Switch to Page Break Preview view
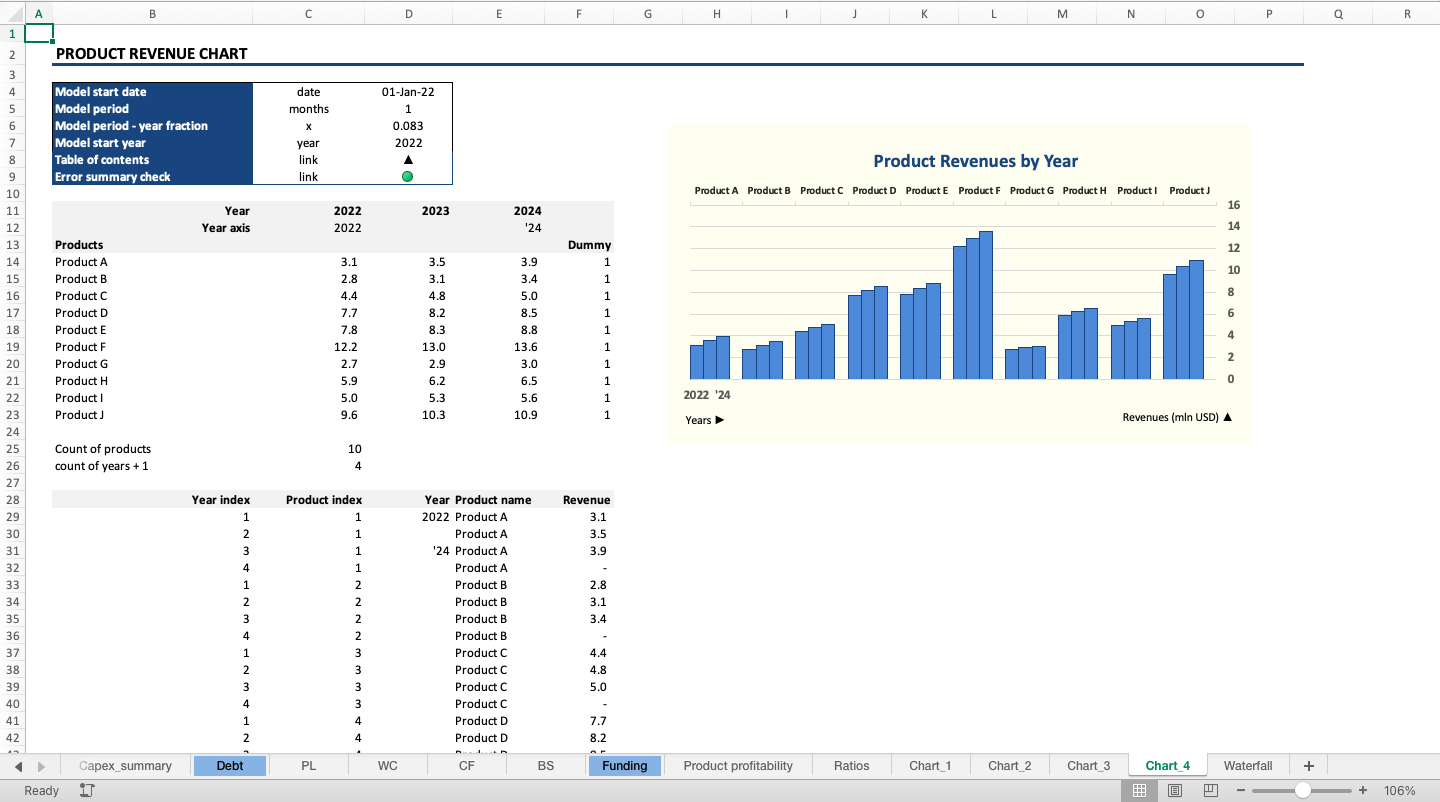1440x802 pixels. click(1211, 790)
